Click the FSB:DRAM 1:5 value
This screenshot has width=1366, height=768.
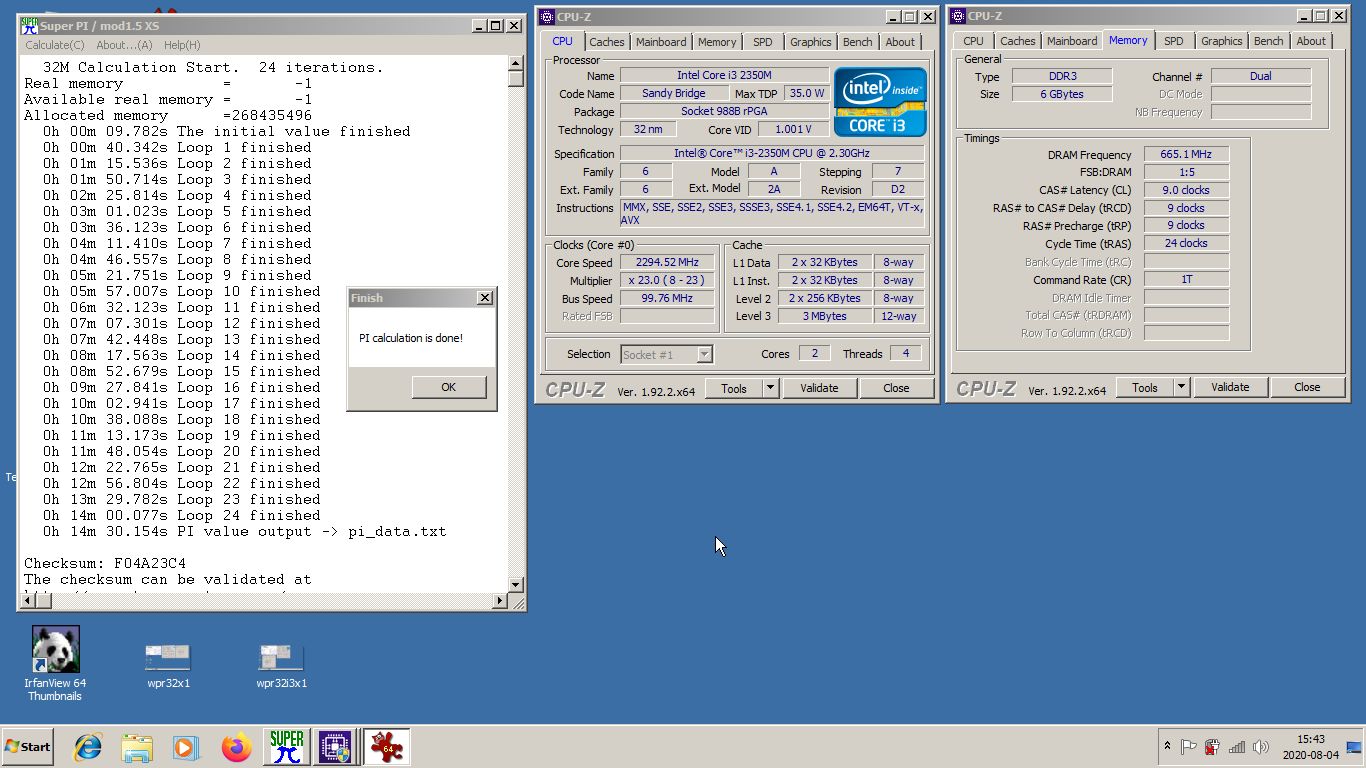[x=1186, y=172]
